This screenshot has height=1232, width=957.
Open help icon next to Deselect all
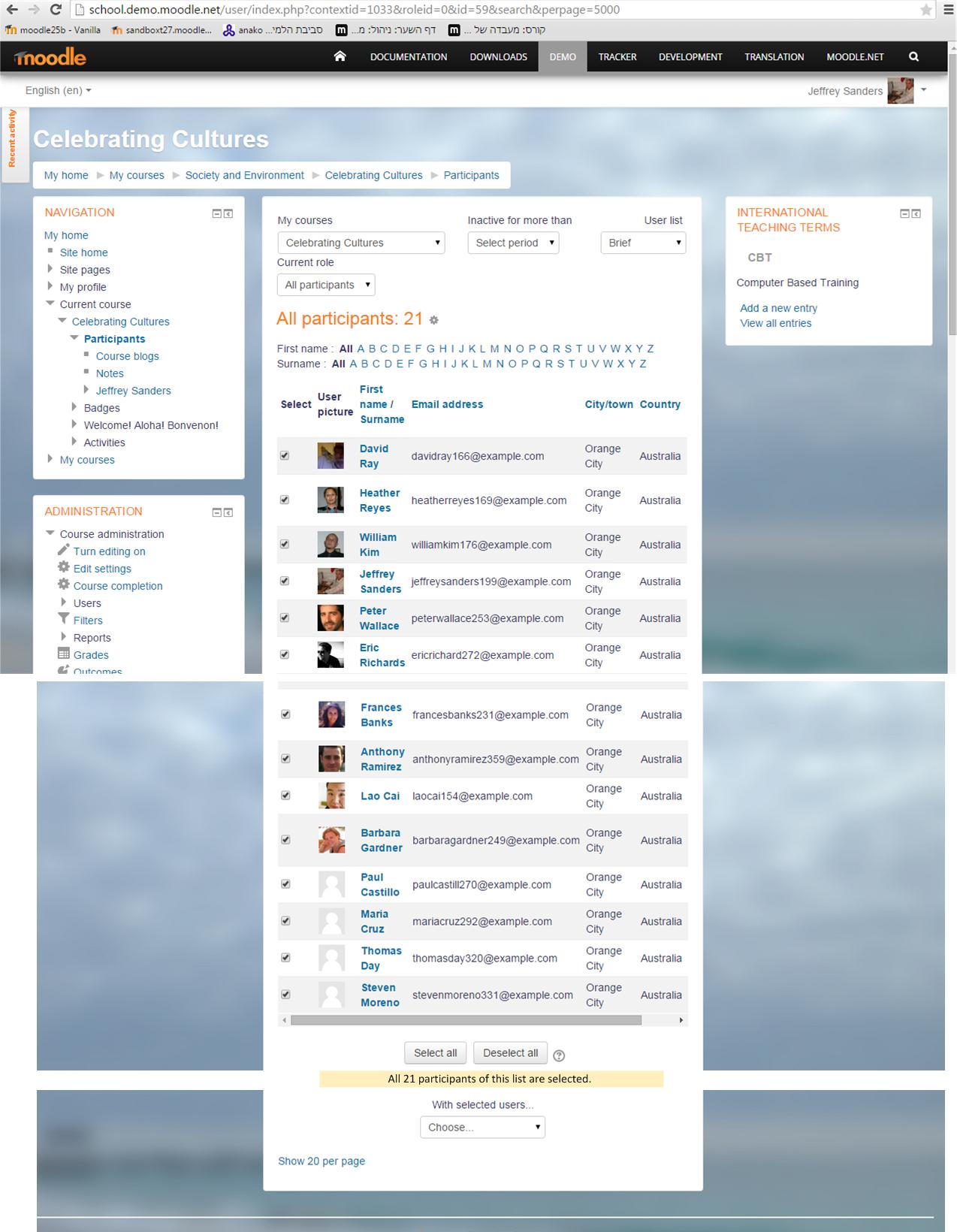pyautogui.click(x=559, y=1055)
